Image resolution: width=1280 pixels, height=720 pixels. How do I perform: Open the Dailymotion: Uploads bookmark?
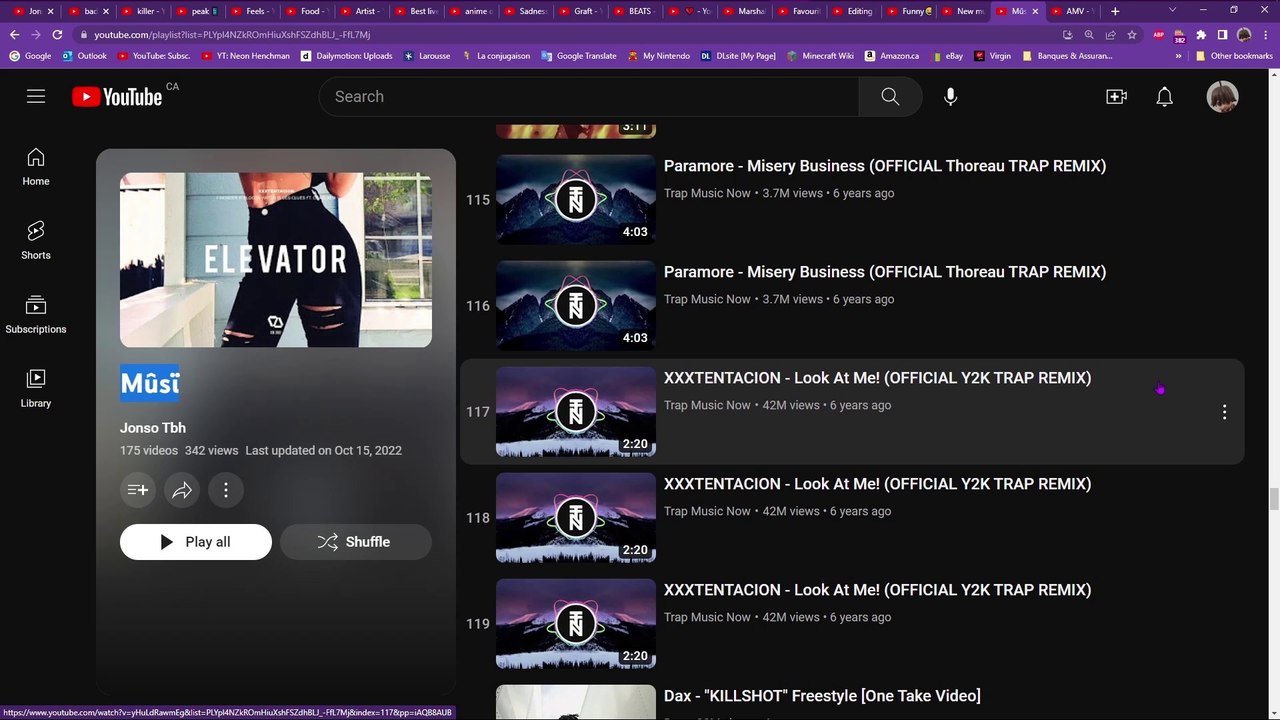[x=346, y=56]
